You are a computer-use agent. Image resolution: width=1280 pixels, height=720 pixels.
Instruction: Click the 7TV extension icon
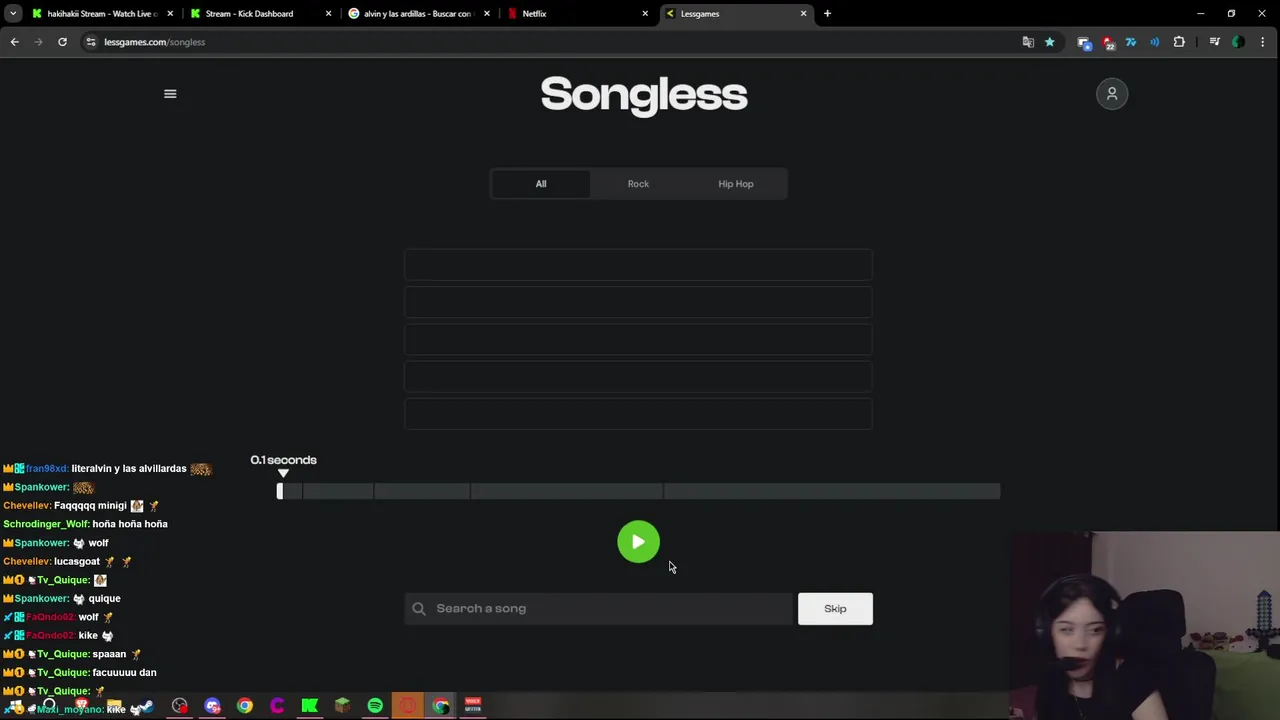(x=1131, y=42)
